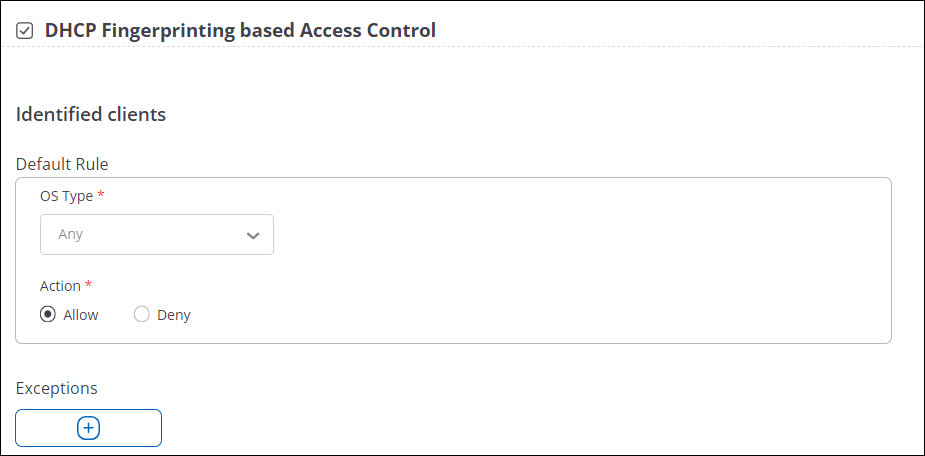Screen dimensions: 925x456
Task: Click the plus icon under Exceptions
Action: (x=88, y=428)
